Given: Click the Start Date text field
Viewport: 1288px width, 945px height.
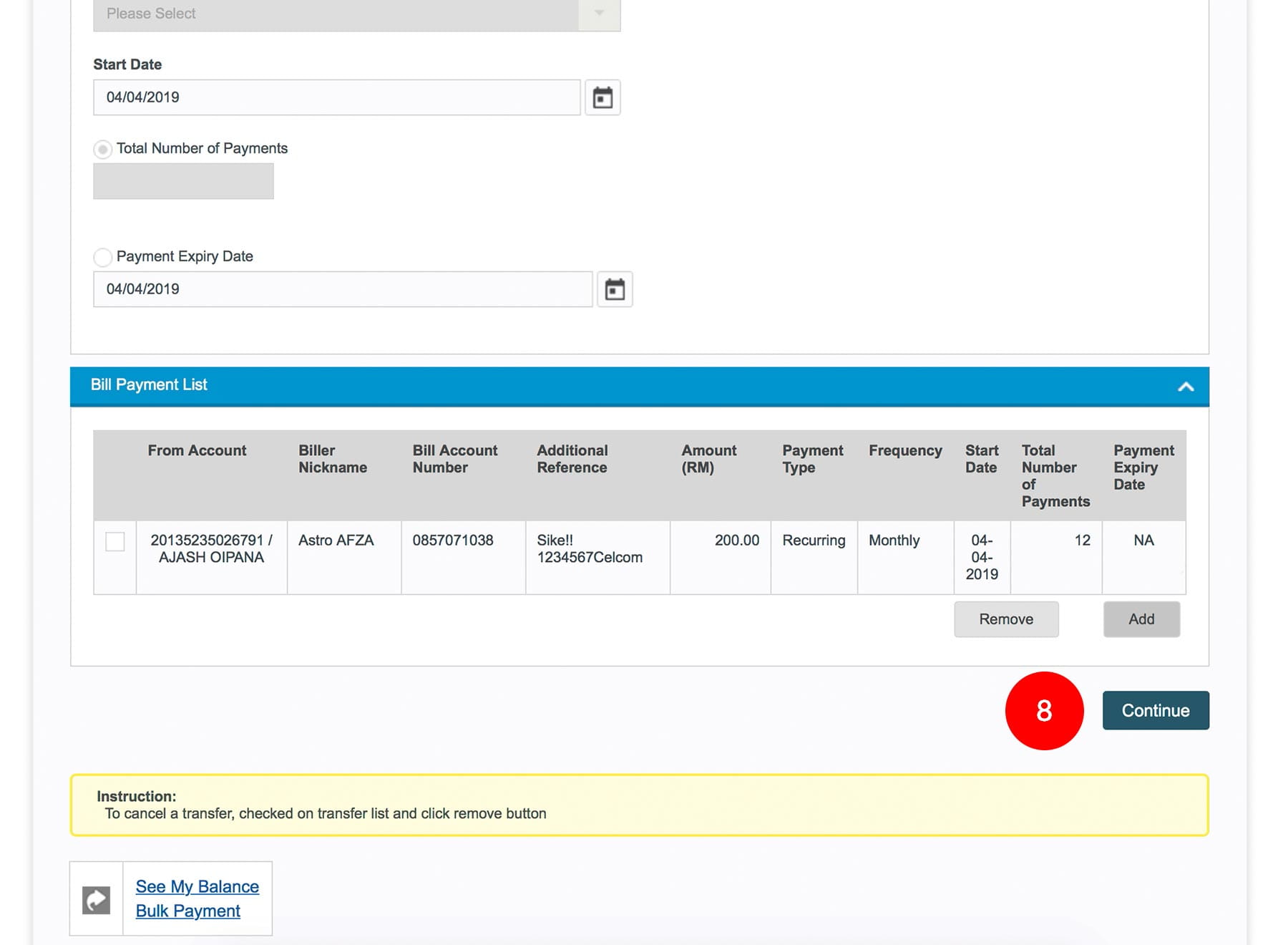Looking at the screenshot, I should 336,97.
